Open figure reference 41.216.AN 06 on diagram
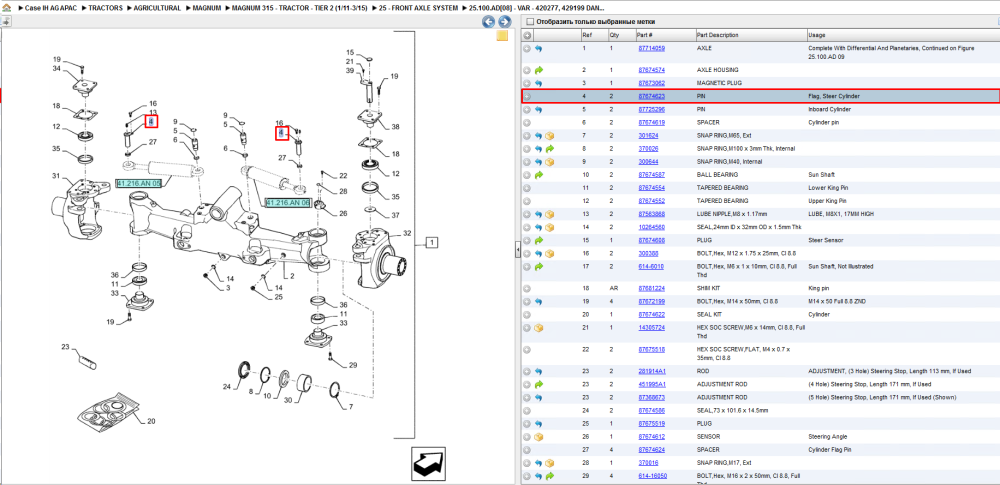Screen dimensions: 1000x485 288,202
